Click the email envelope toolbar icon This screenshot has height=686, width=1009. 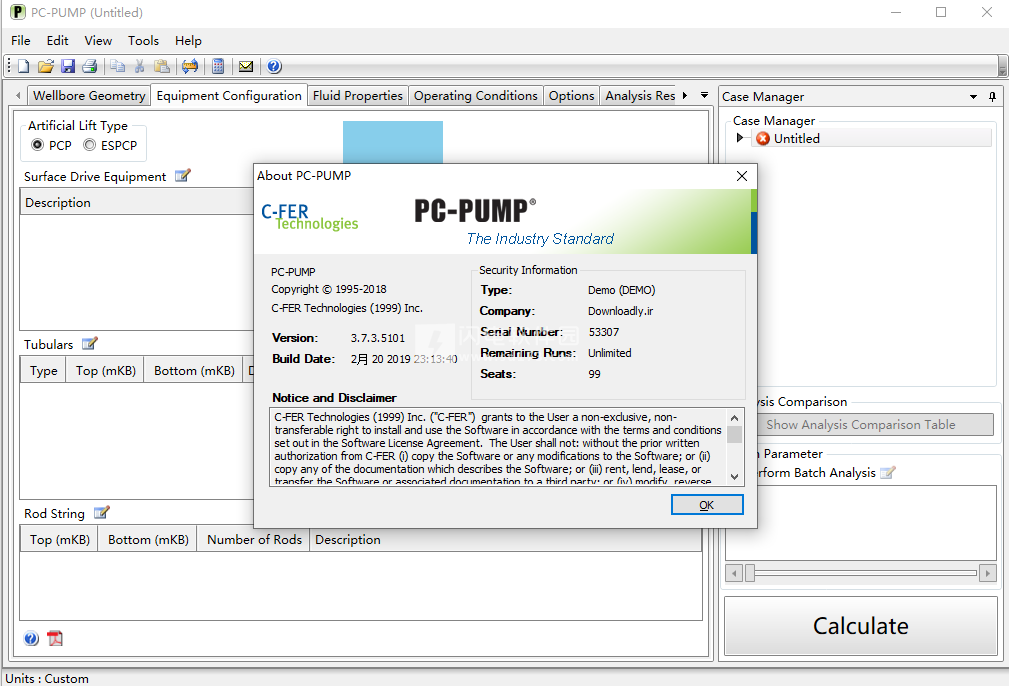coord(246,66)
